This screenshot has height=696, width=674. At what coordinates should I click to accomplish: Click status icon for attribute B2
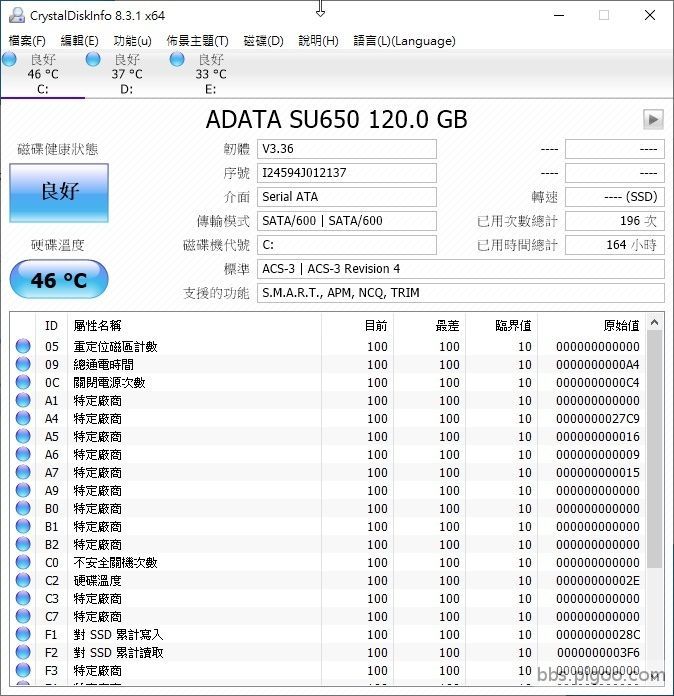coord(23,544)
